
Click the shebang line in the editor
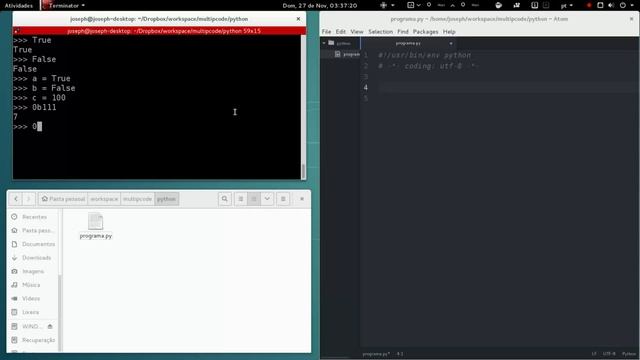(424, 55)
